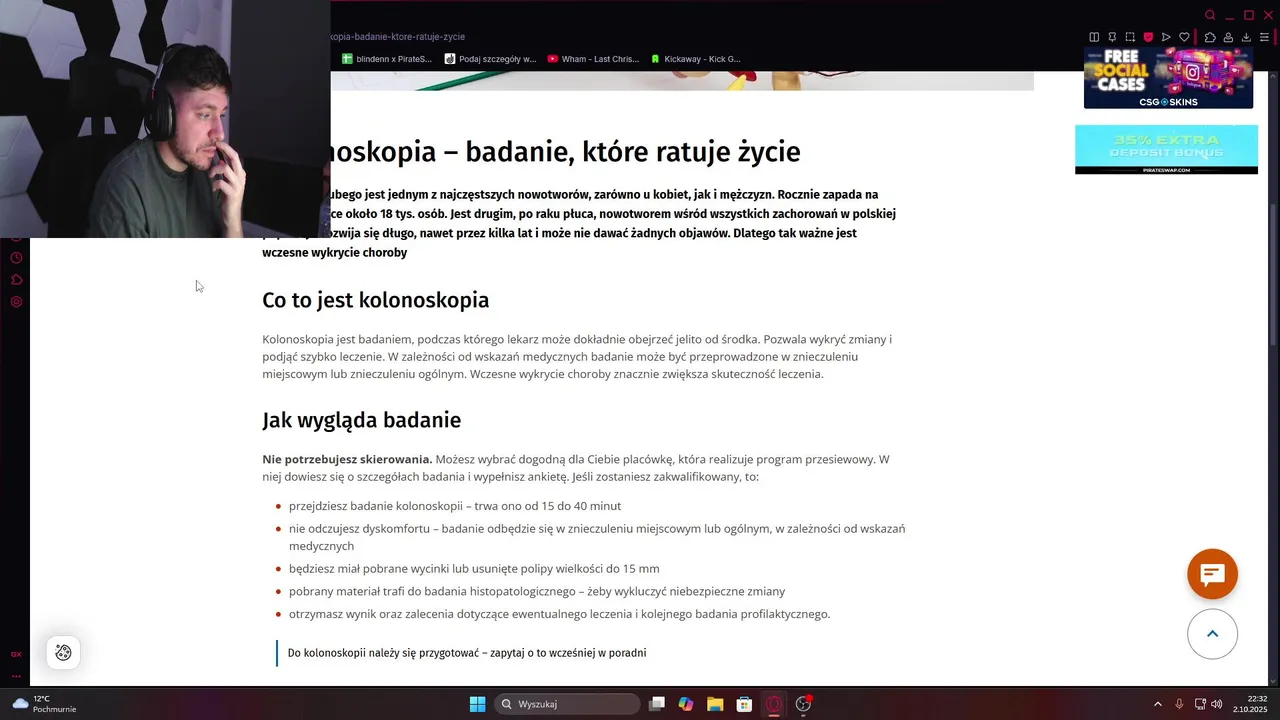This screenshot has width=1280, height=720.
Task: Open weather widget 12°C Pochmurnie
Action: pos(44,704)
